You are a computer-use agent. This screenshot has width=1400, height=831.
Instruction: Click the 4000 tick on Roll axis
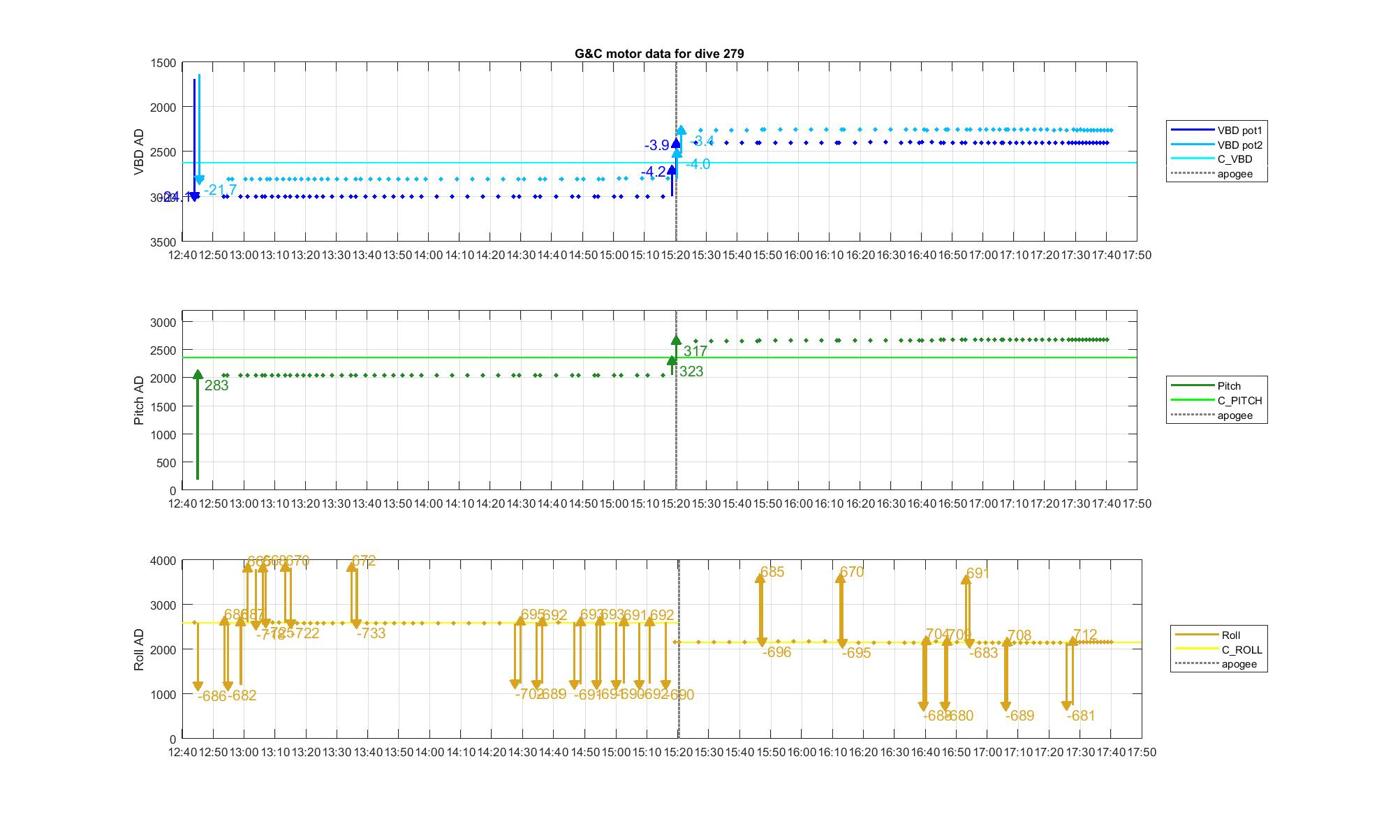[164, 561]
